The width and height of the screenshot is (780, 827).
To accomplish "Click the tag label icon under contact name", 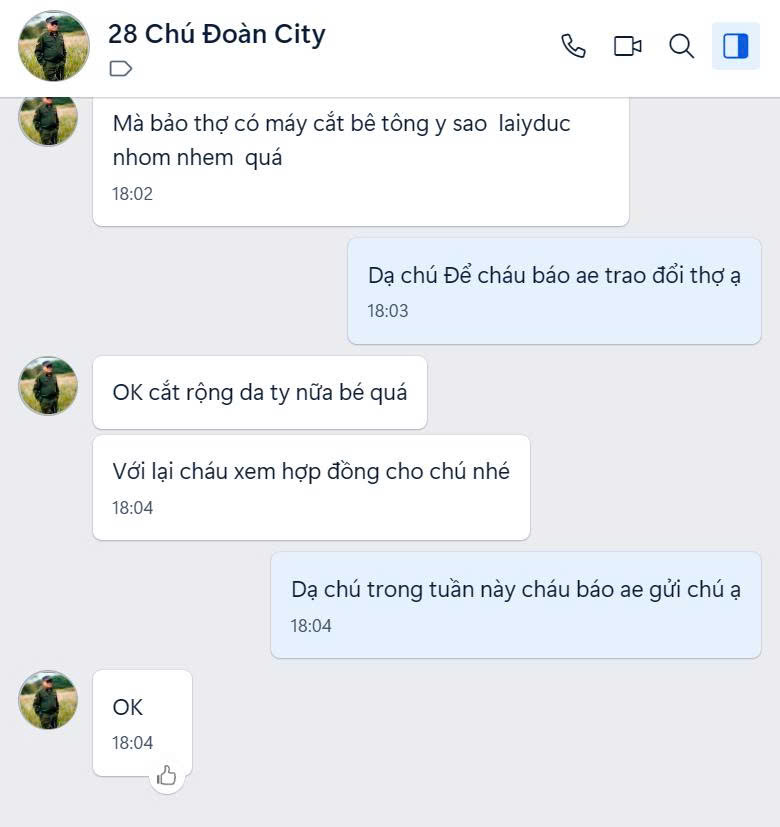I will (121, 69).
